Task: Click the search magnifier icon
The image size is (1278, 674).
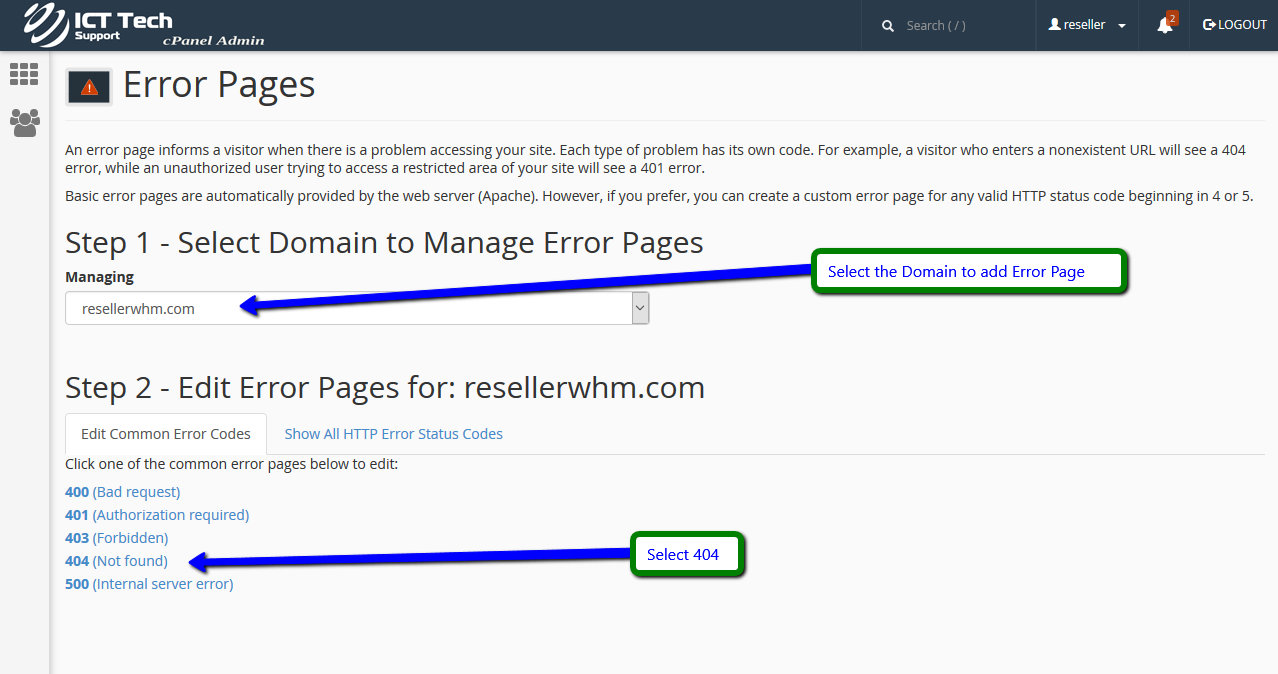Action: tap(888, 26)
